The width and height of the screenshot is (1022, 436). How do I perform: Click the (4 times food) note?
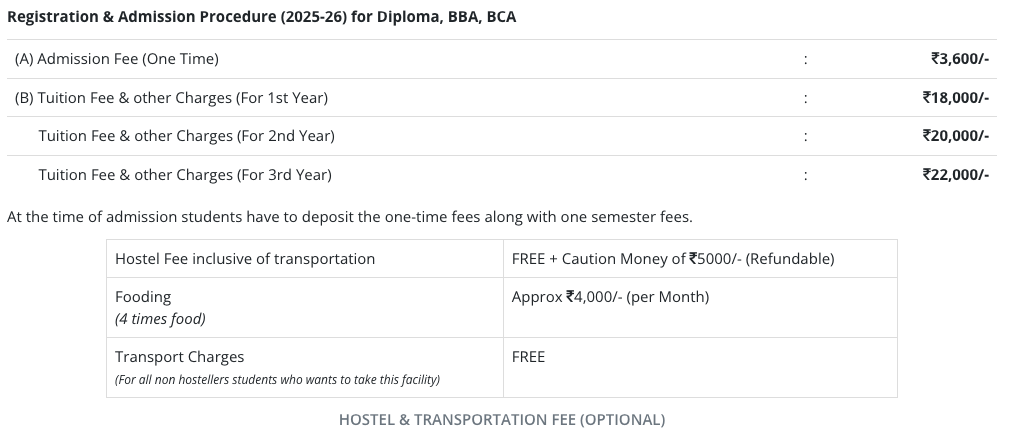point(160,319)
